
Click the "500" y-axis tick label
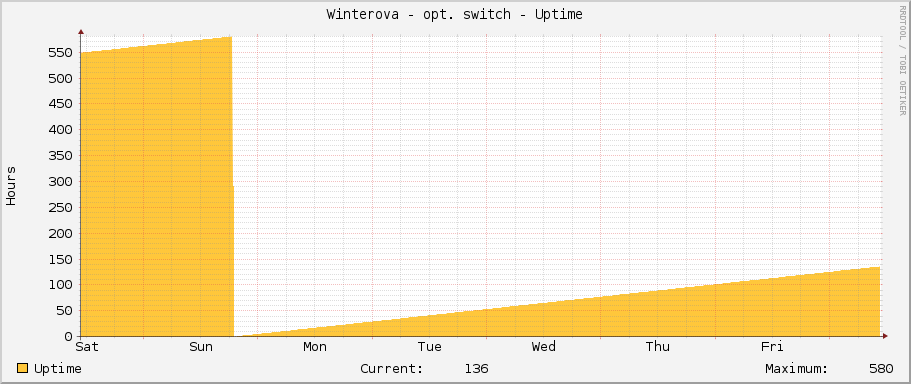click(x=60, y=78)
